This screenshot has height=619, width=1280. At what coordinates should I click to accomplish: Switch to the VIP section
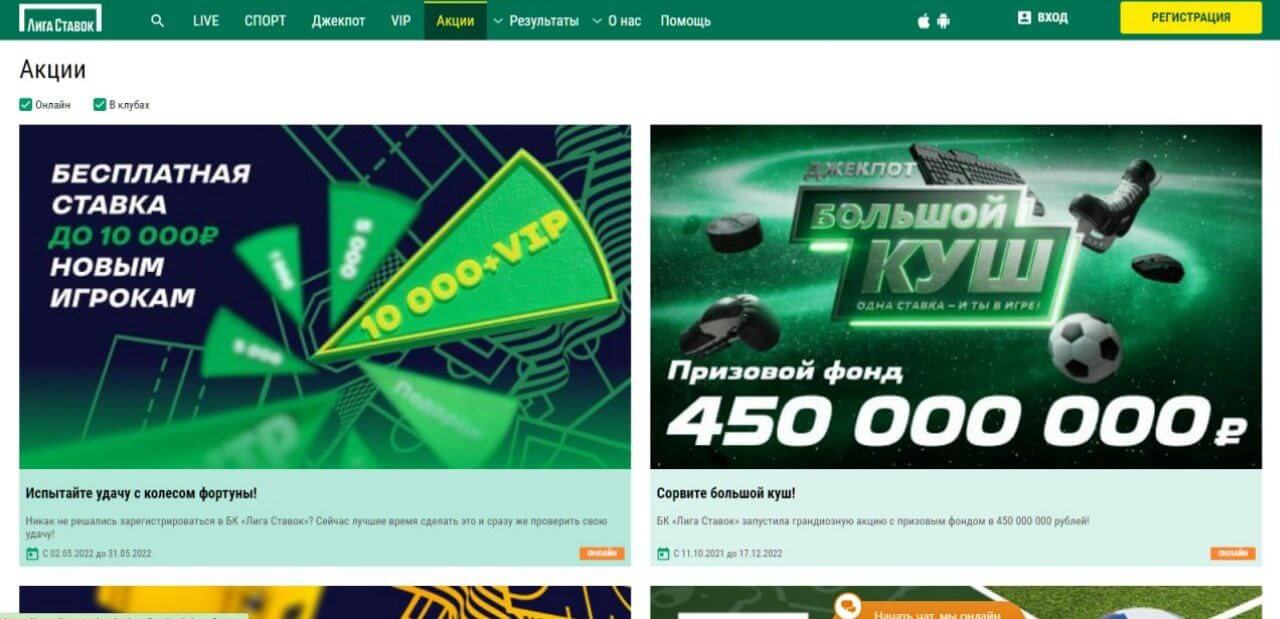(401, 20)
